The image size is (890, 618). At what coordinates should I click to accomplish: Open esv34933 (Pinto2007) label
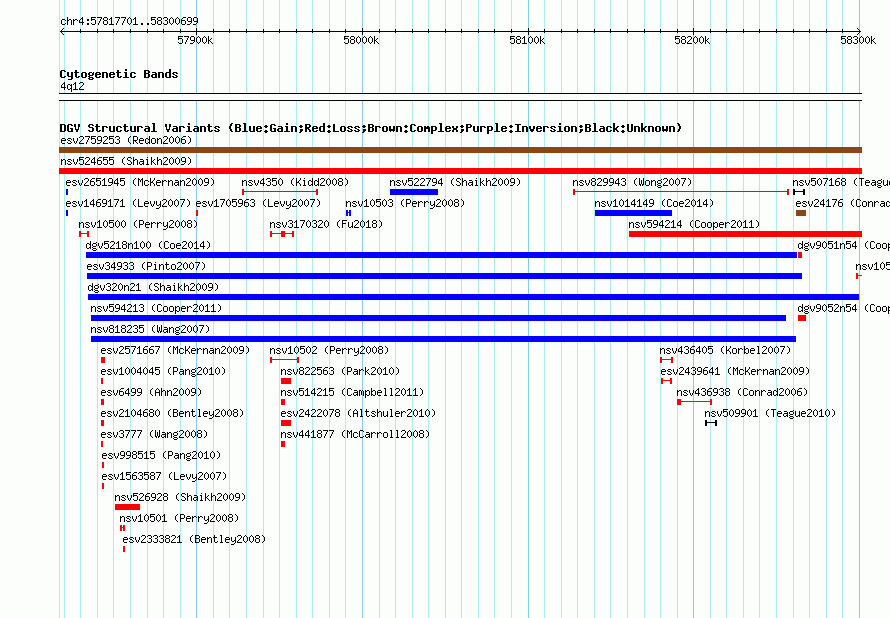click(146, 266)
